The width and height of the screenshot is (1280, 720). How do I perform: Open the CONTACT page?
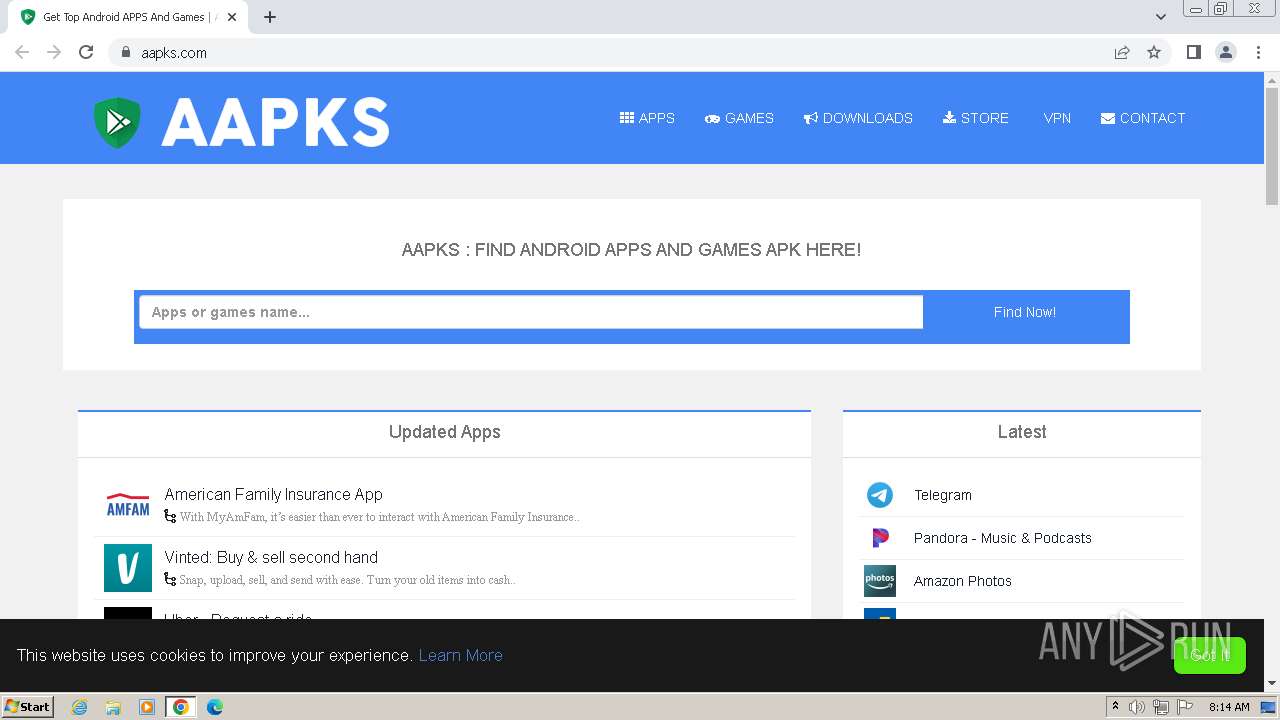click(1143, 118)
